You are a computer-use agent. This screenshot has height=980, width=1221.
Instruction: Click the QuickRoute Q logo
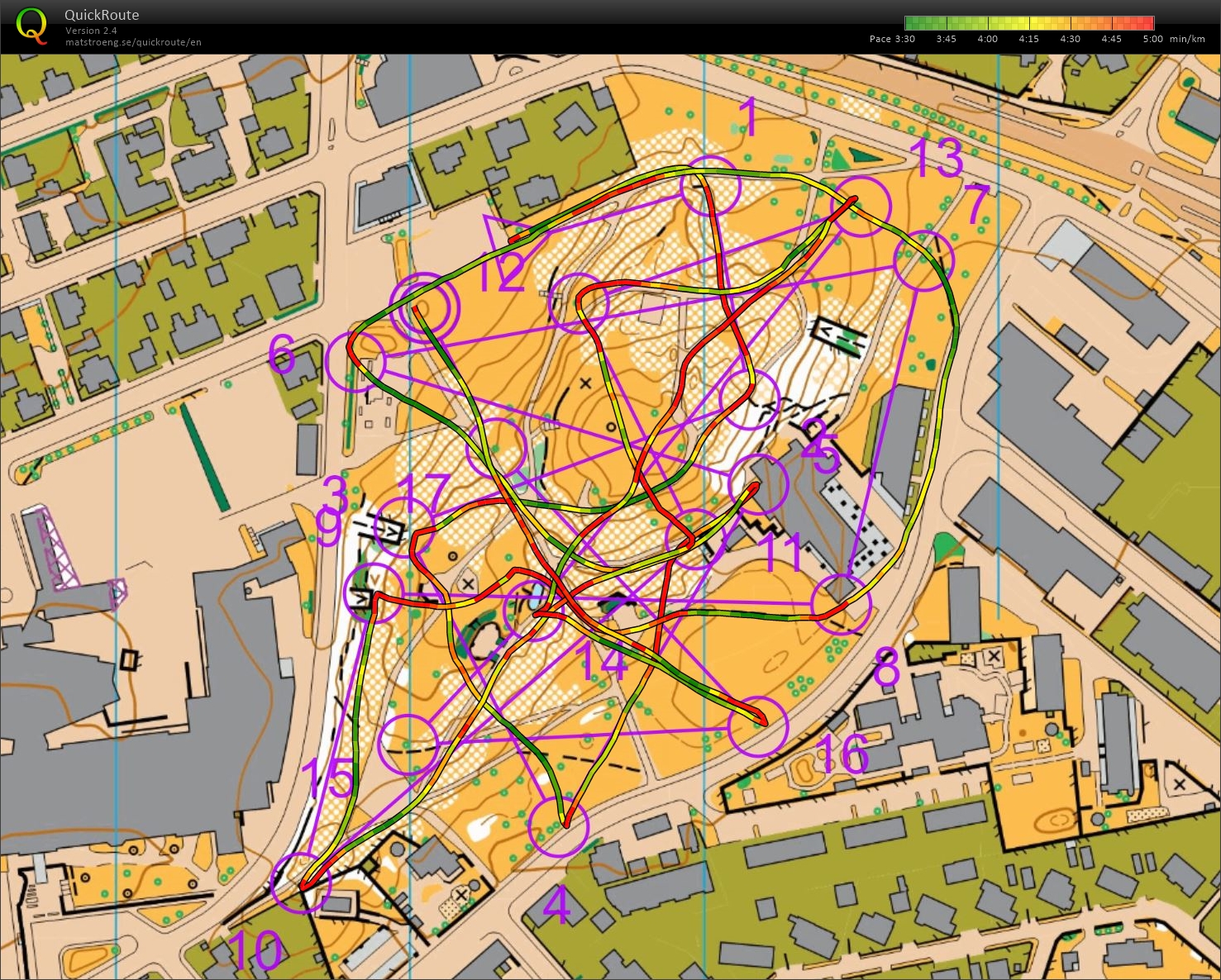click(x=31, y=25)
